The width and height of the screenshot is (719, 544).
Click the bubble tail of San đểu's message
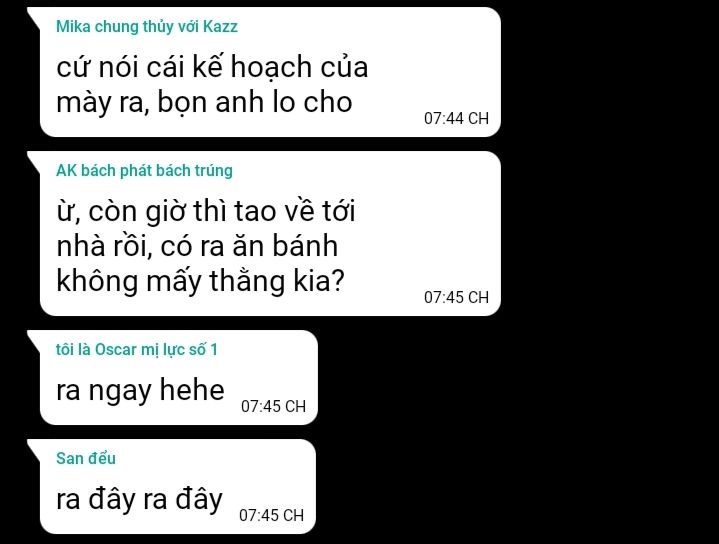(x=35, y=447)
